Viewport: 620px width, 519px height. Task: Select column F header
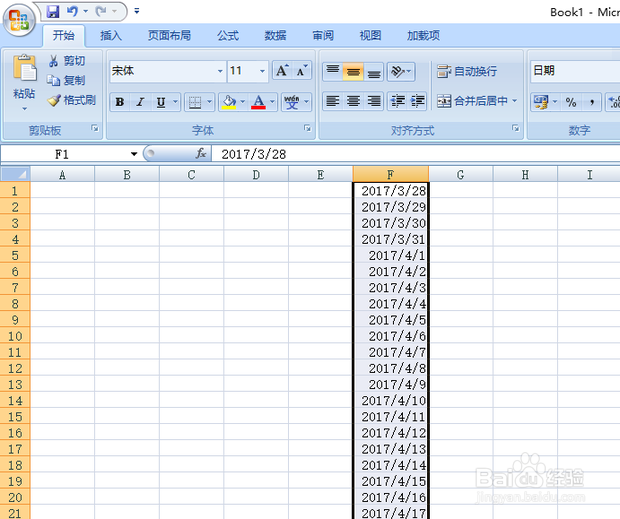pos(391,174)
